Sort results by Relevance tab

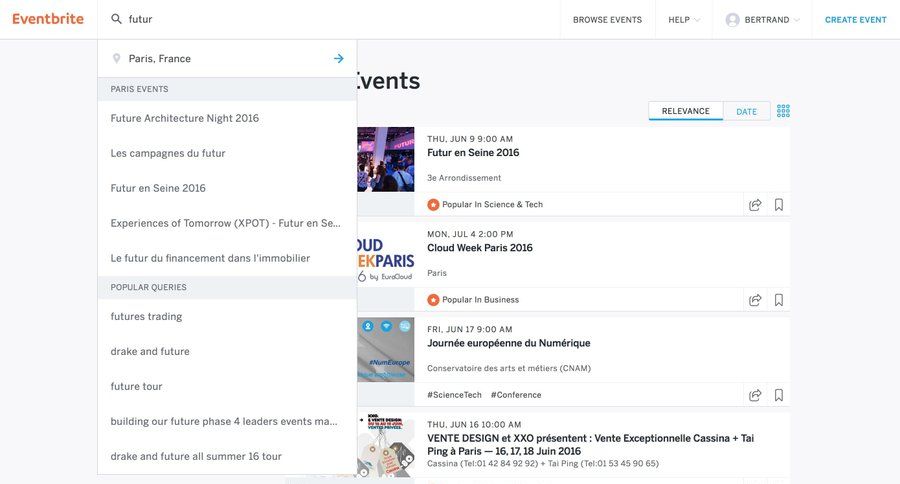[685, 111]
